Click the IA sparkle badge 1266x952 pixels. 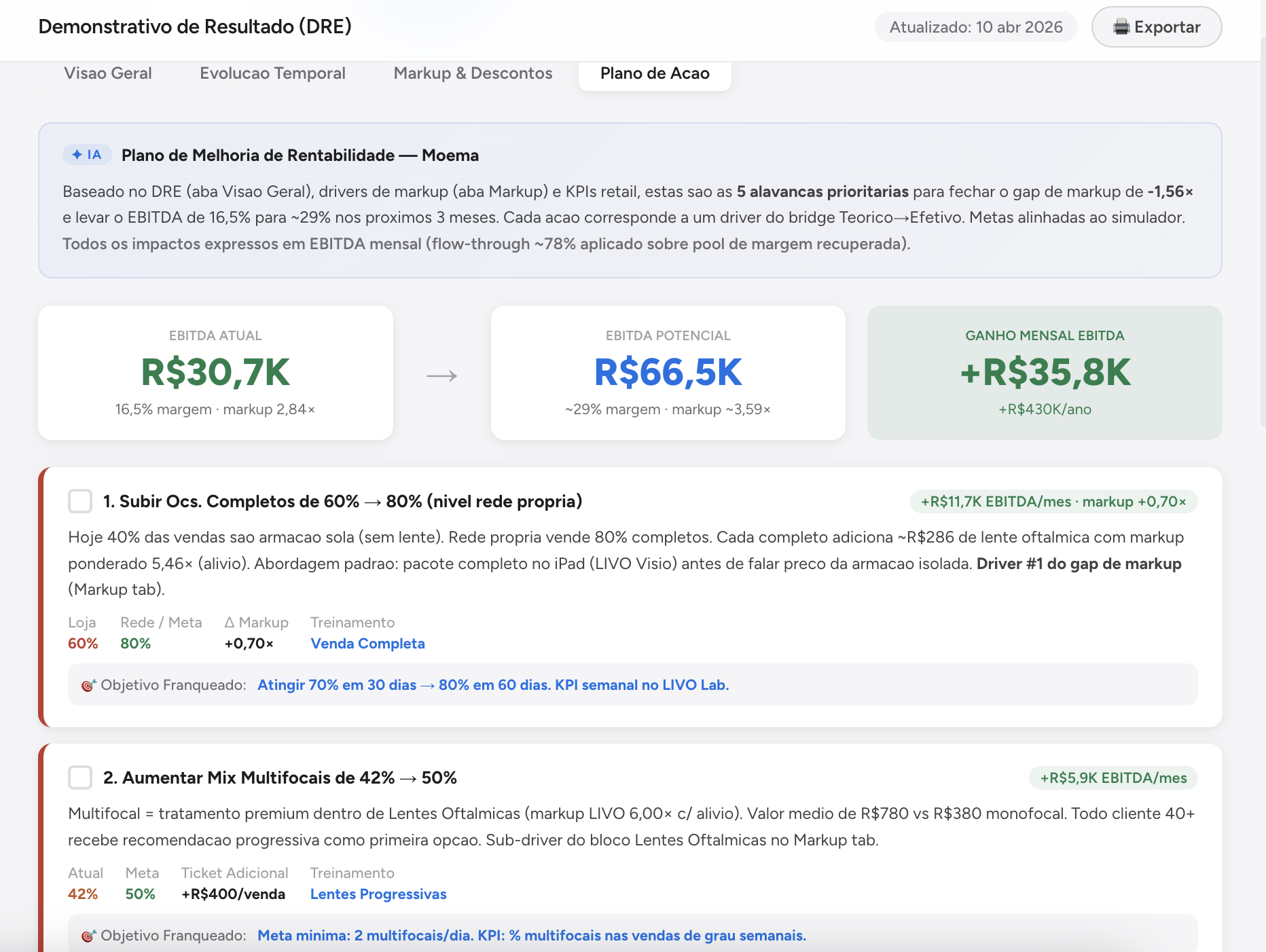click(x=87, y=155)
